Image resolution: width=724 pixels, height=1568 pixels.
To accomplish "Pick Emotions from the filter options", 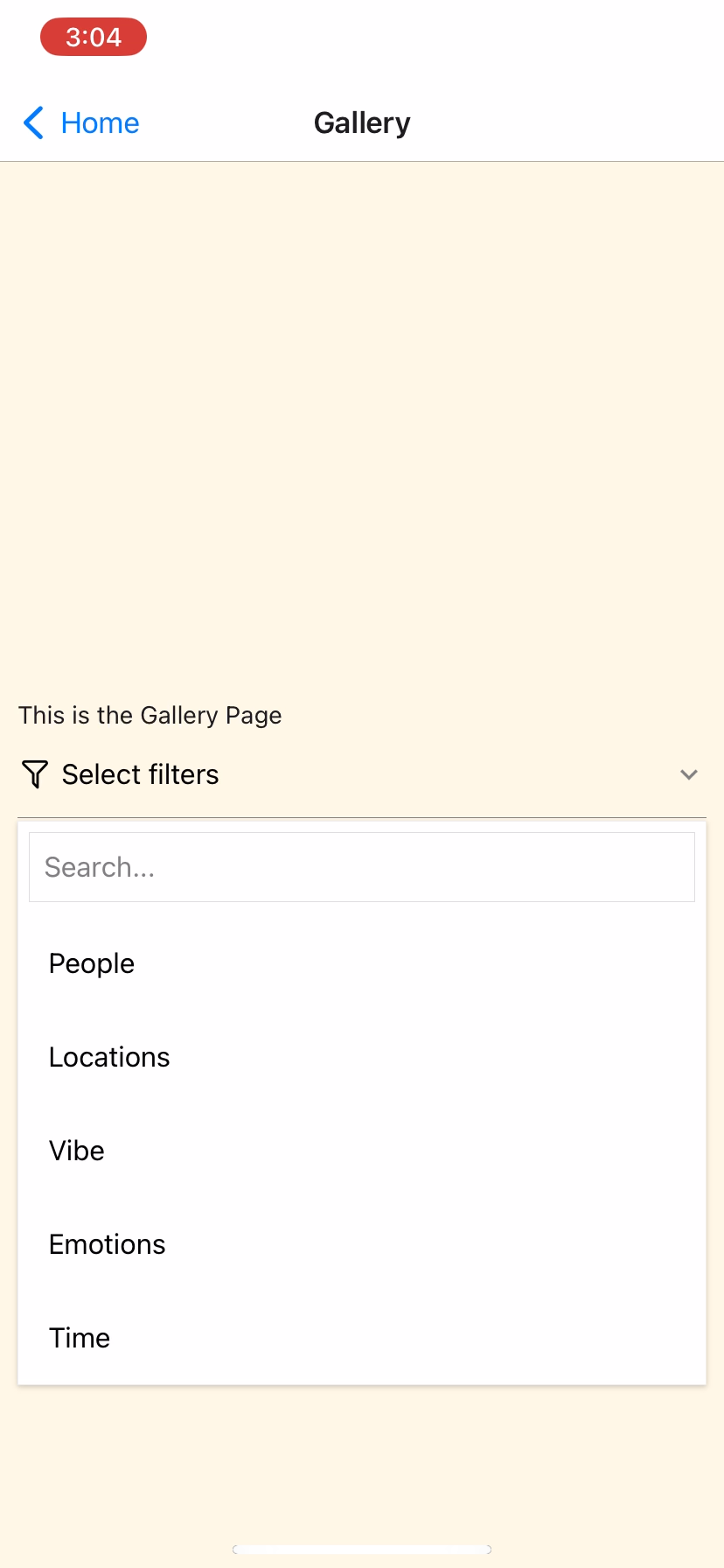I will tap(107, 1243).
